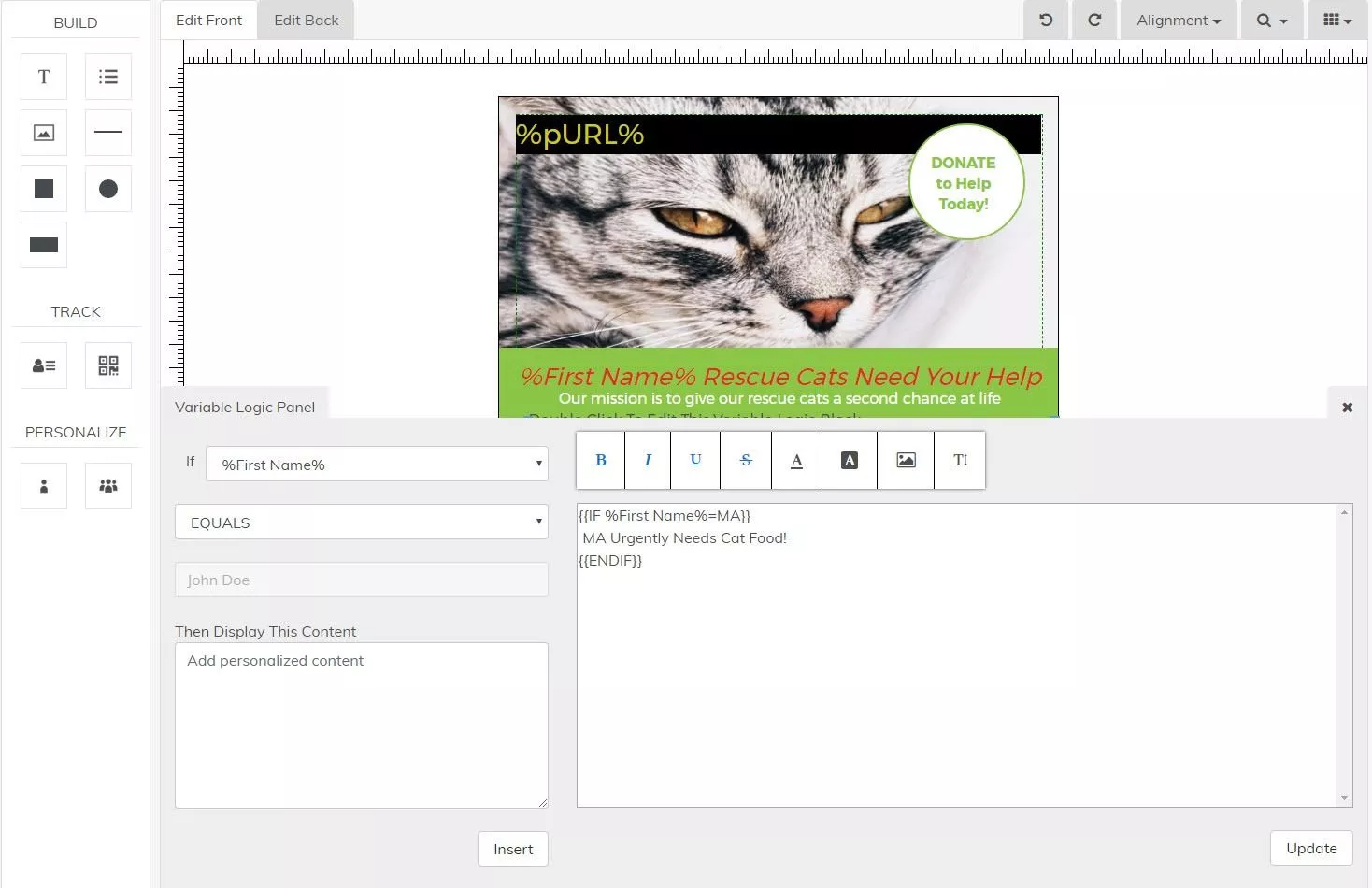Open the %First Name% variable dropdown
The image size is (1372, 888).
coord(377,464)
